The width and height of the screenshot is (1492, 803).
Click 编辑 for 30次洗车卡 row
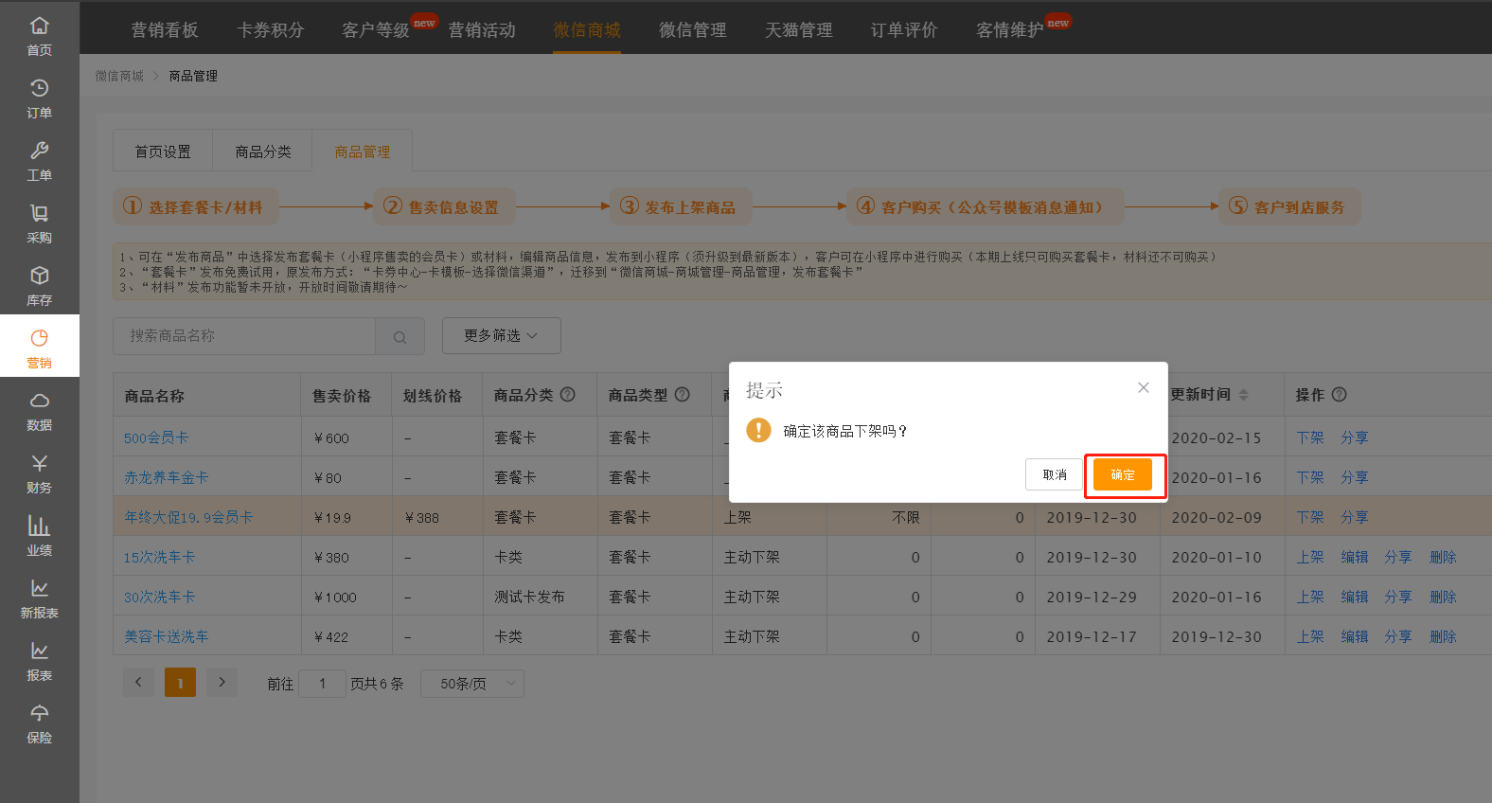pyautogui.click(x=1355, y=597)
